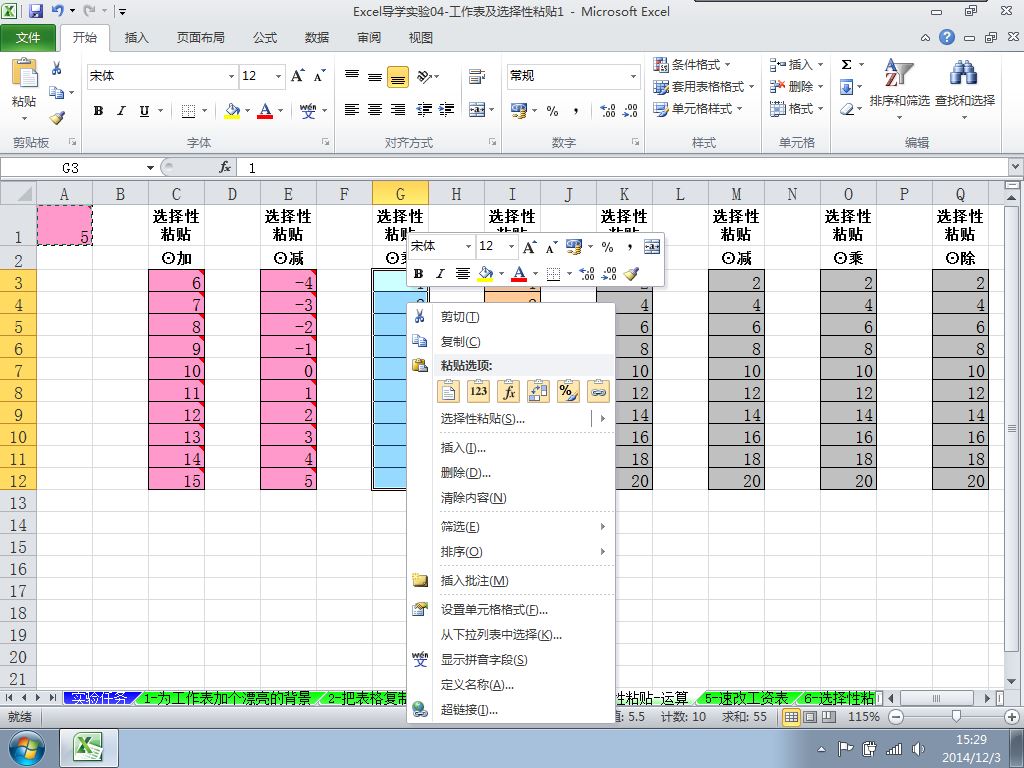Image resolution: width=1024 pixels, height=768 pixels.
Task: Click the ribbon Font Color red A button
Action: tap(265, 111)
